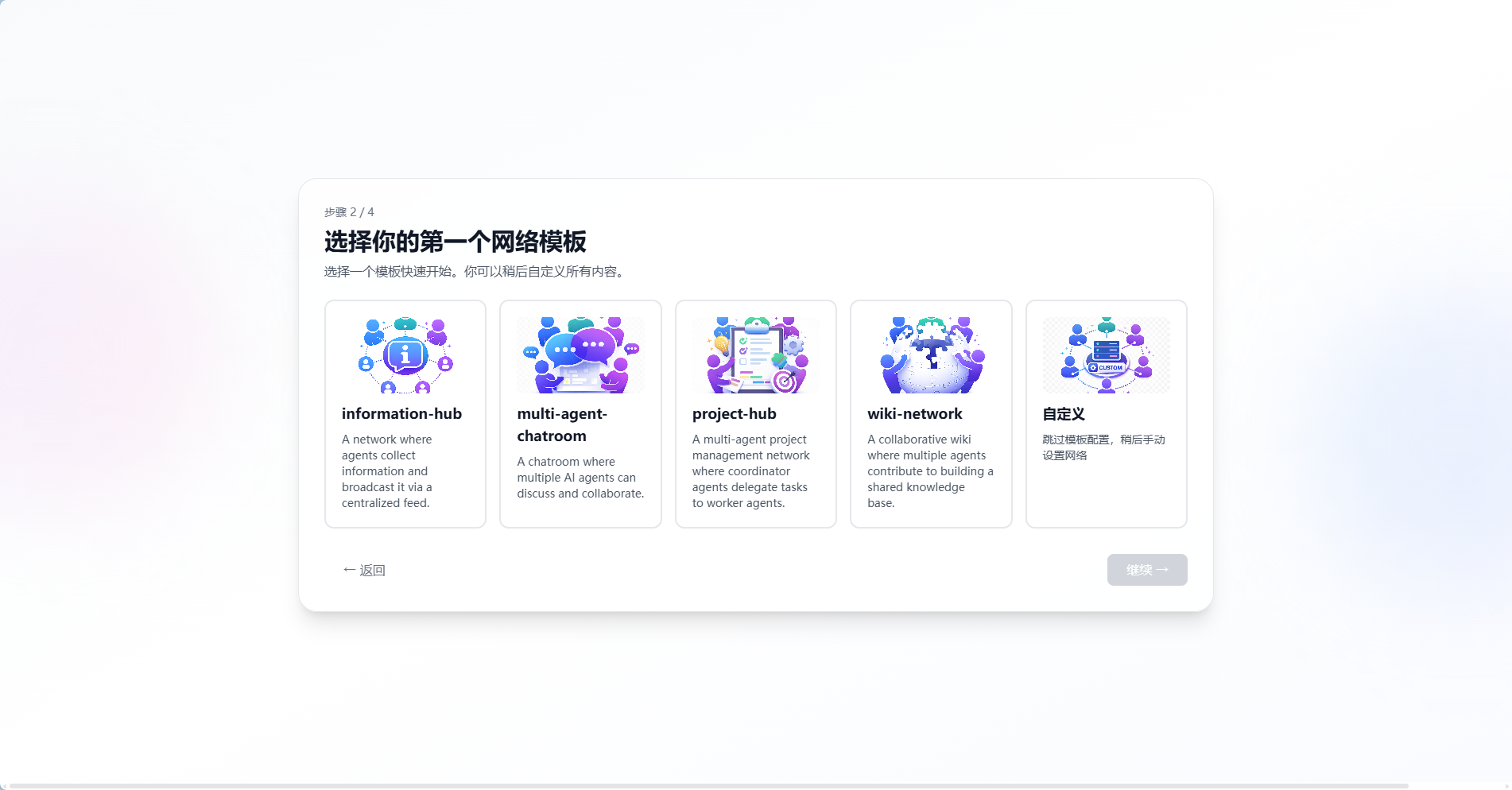This screenshot has width=1512, height=790.
Task: Click the information-hub description about centralized feed
Action: point(388,471)
